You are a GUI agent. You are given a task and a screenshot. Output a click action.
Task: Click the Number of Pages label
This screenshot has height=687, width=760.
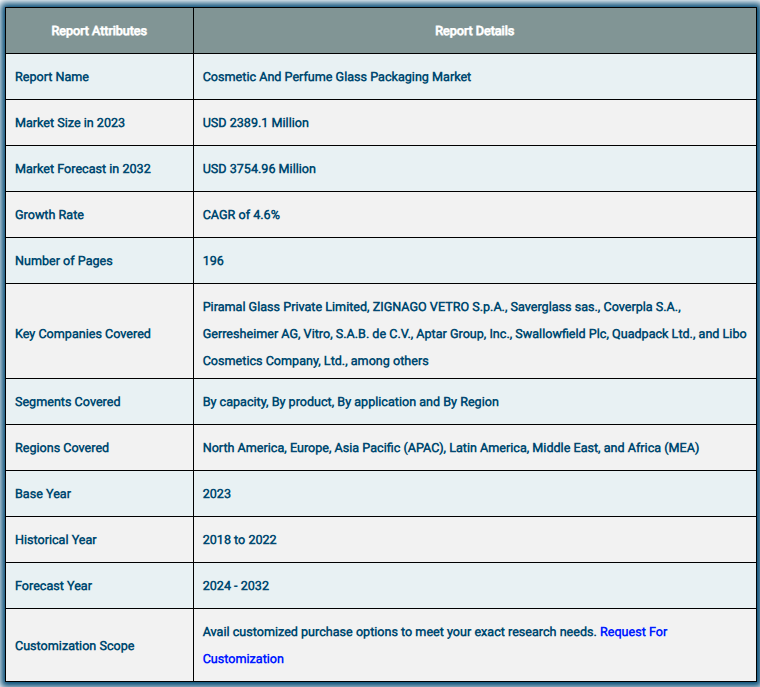pos(63,261)
